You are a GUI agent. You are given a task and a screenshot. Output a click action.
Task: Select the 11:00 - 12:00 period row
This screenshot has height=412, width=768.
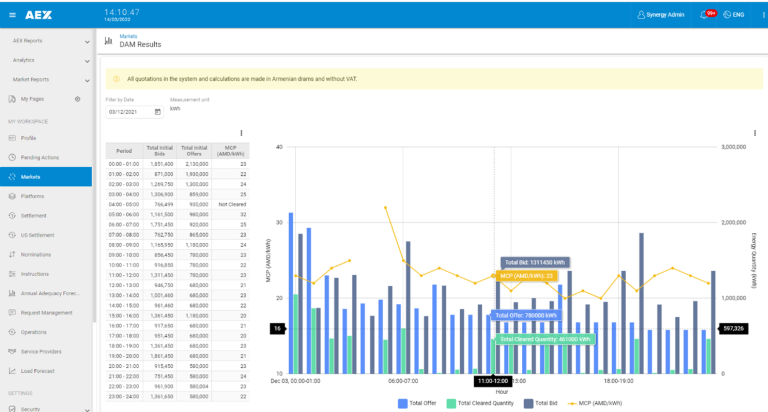coord(177,275)
